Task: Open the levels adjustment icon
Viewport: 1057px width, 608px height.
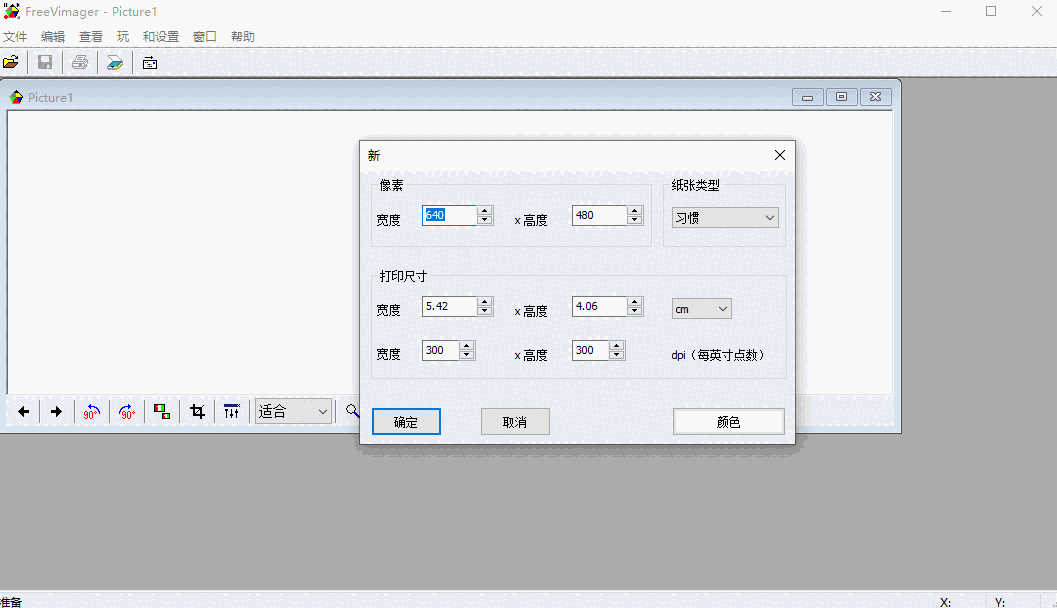Action: click(231, 411)
